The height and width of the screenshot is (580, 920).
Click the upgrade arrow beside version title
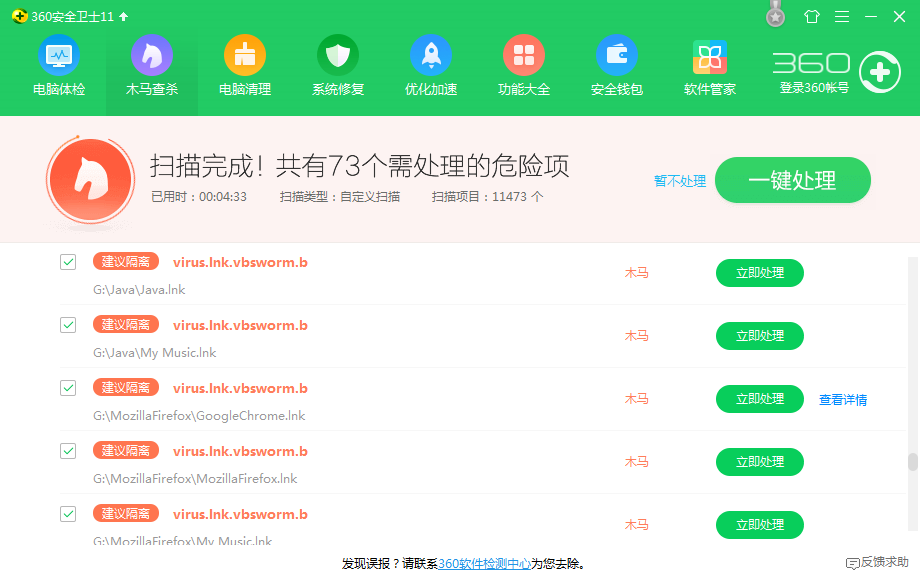coord(124,16)
